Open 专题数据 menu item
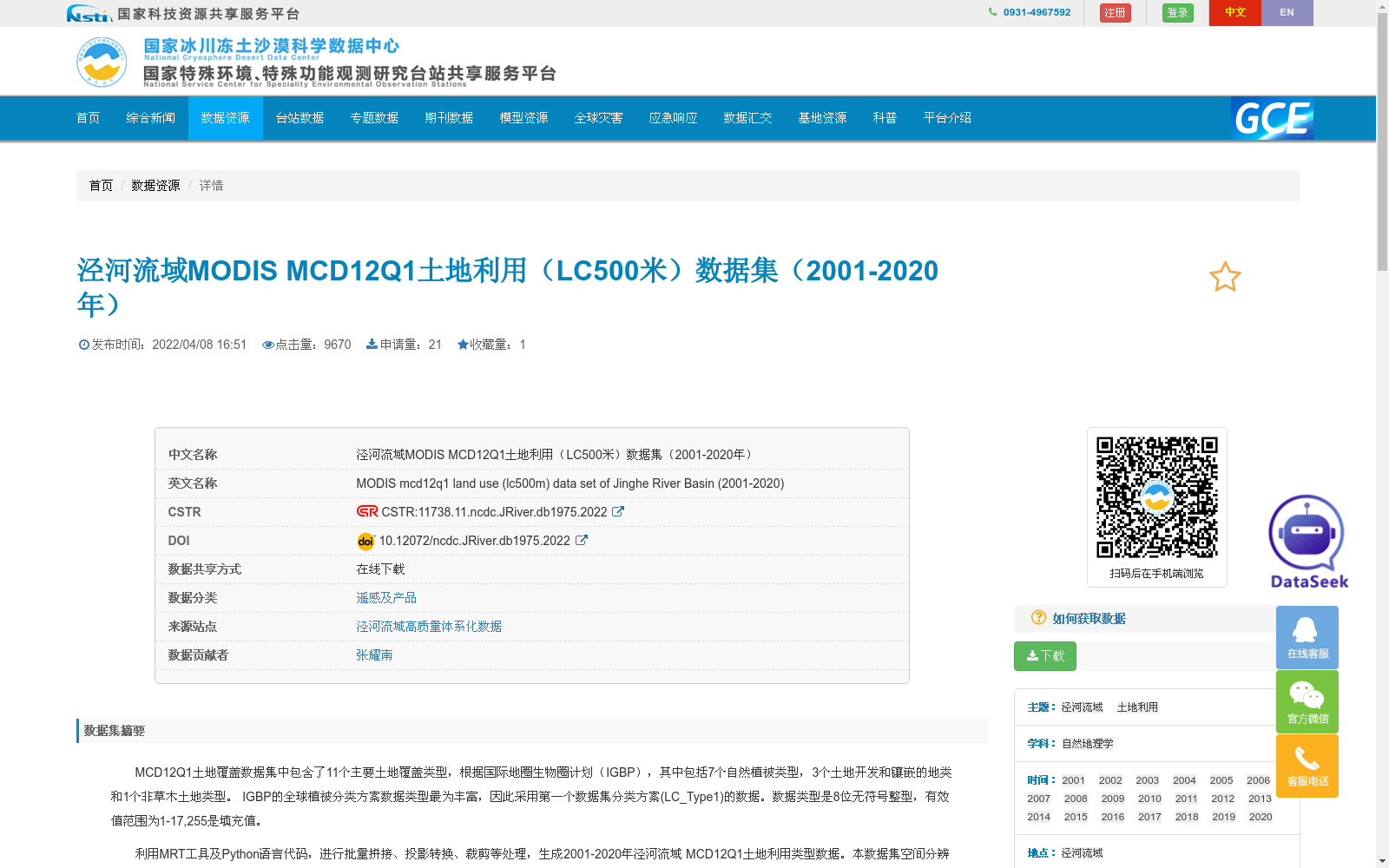This screenshot has height=868, width=1389. tap(375, 118)
